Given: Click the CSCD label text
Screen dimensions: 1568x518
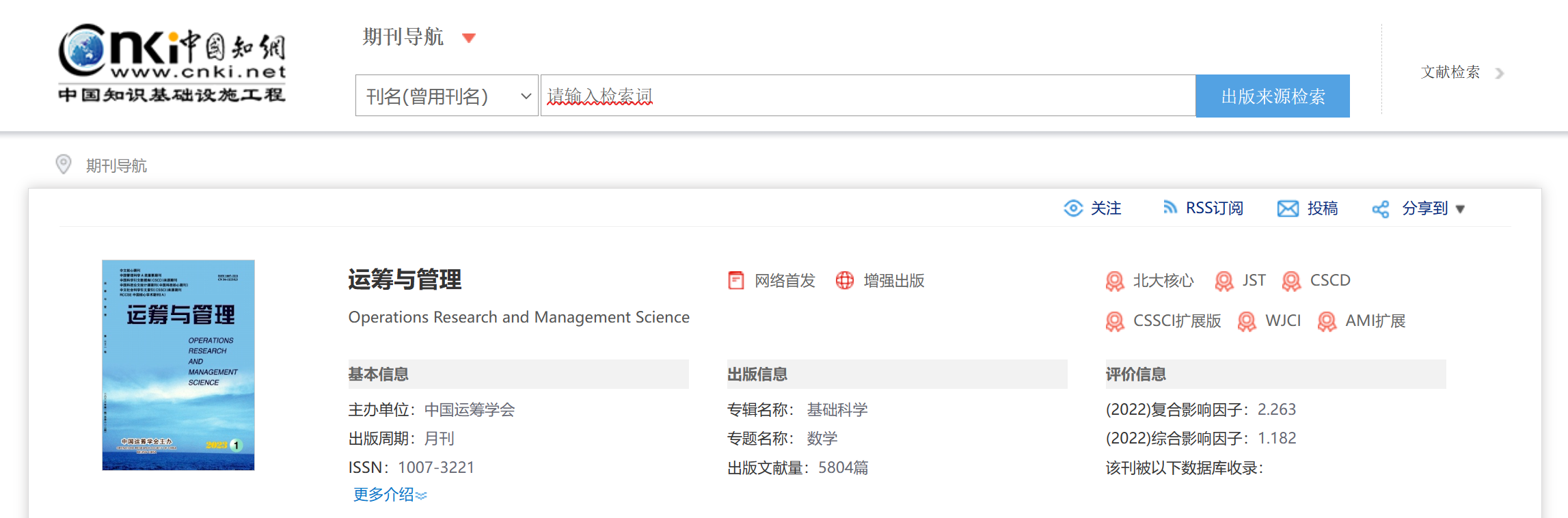Looking at the screenshot, I should pos(1330,281).
